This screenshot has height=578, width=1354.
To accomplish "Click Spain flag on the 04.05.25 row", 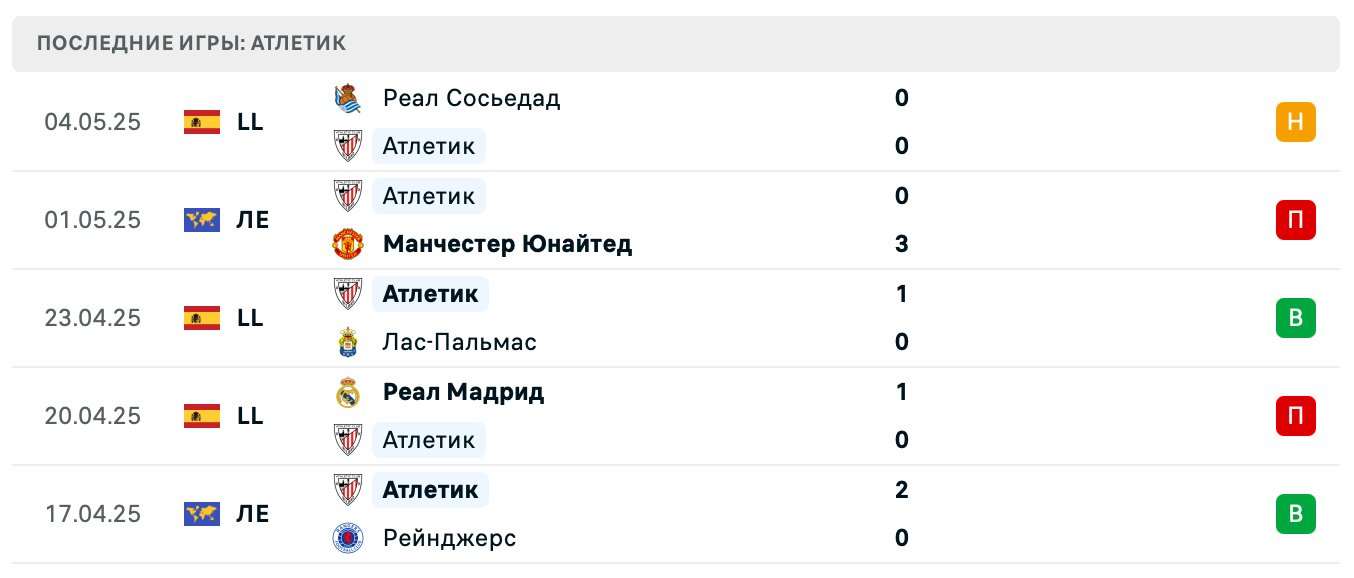I will tap(202, 122).
